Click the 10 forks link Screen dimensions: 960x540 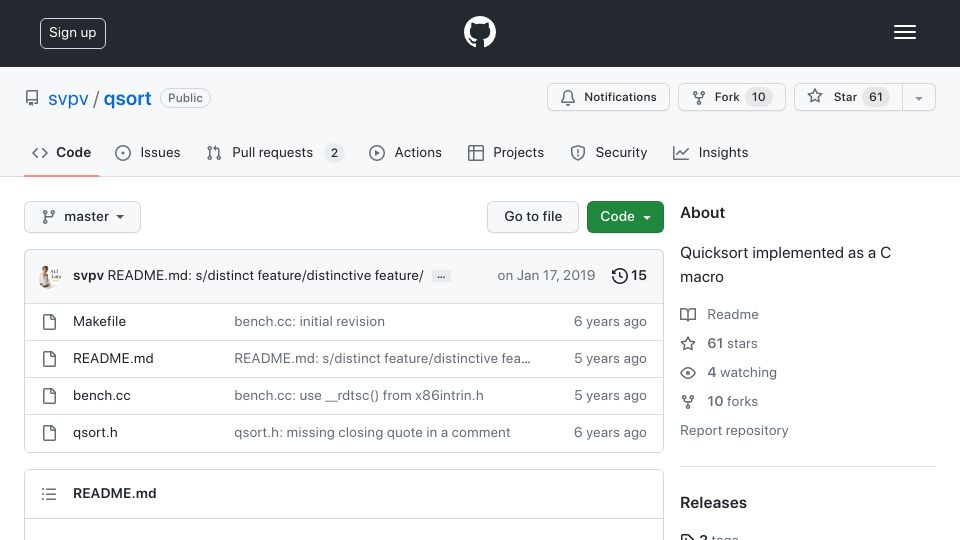pyautogui.click(x=719, y=402)
